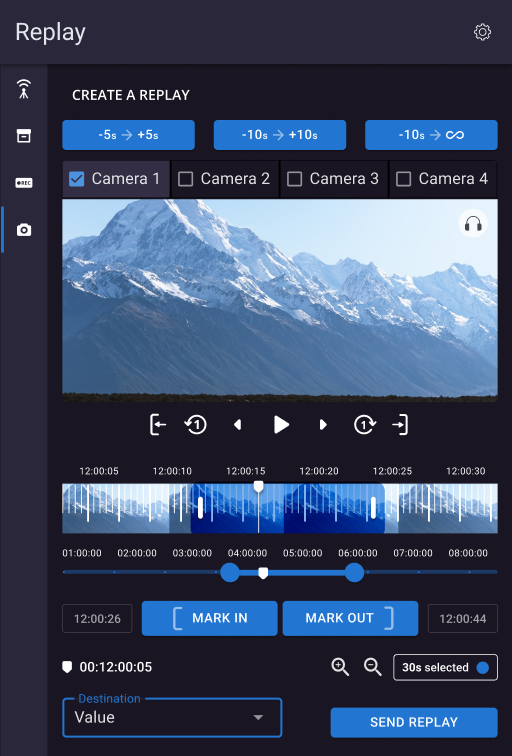
Task: Rewind one second with the back icon
Action: 196,425
